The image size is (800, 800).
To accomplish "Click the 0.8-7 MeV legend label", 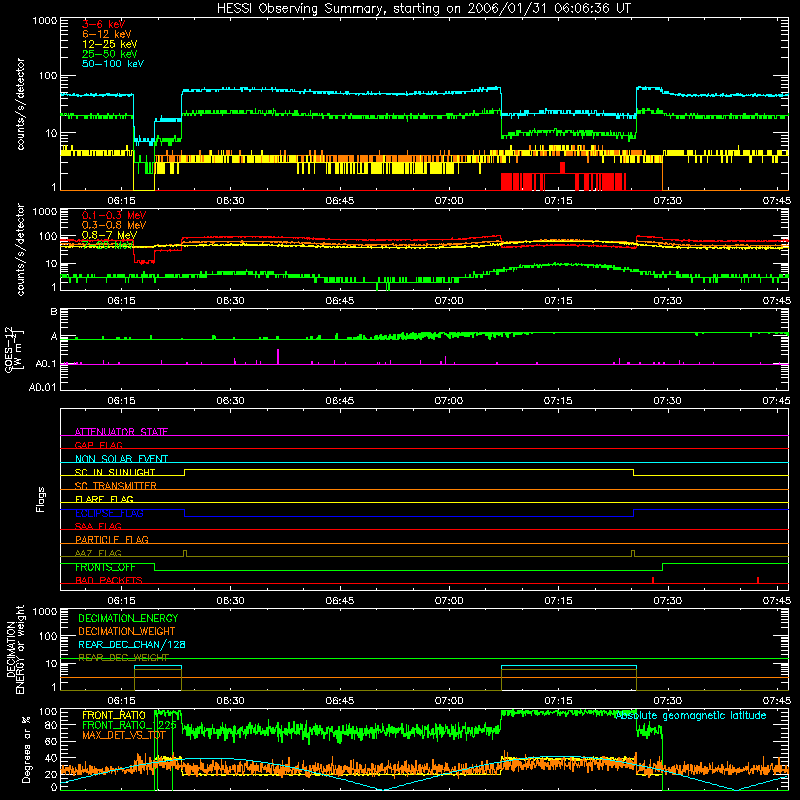I will pos(109,235).
